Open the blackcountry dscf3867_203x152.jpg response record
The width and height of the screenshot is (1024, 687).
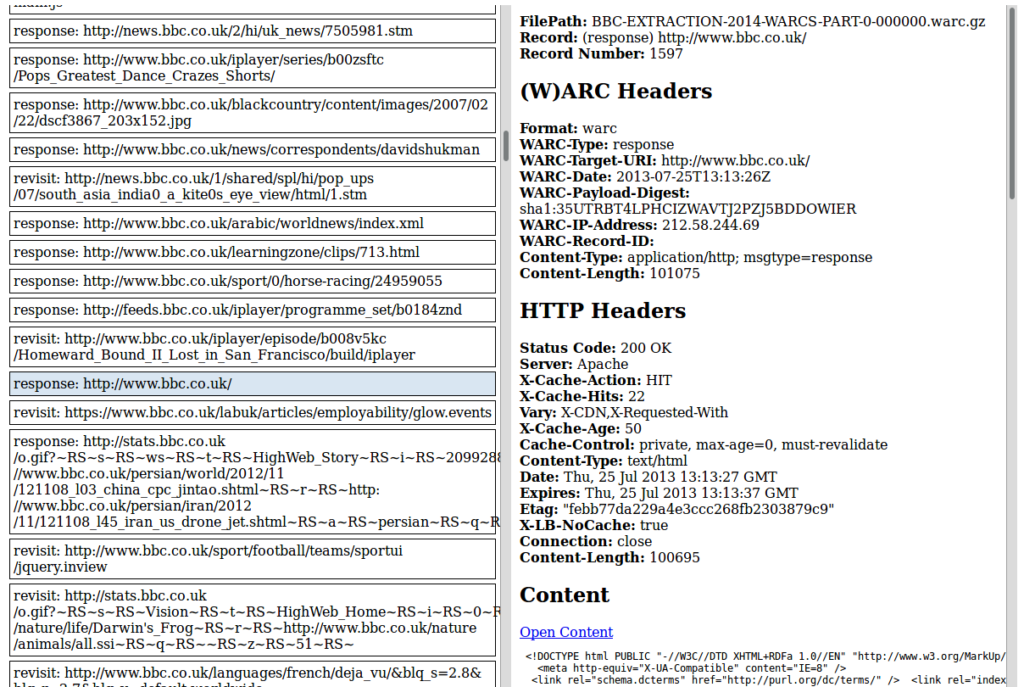(252, 113)
